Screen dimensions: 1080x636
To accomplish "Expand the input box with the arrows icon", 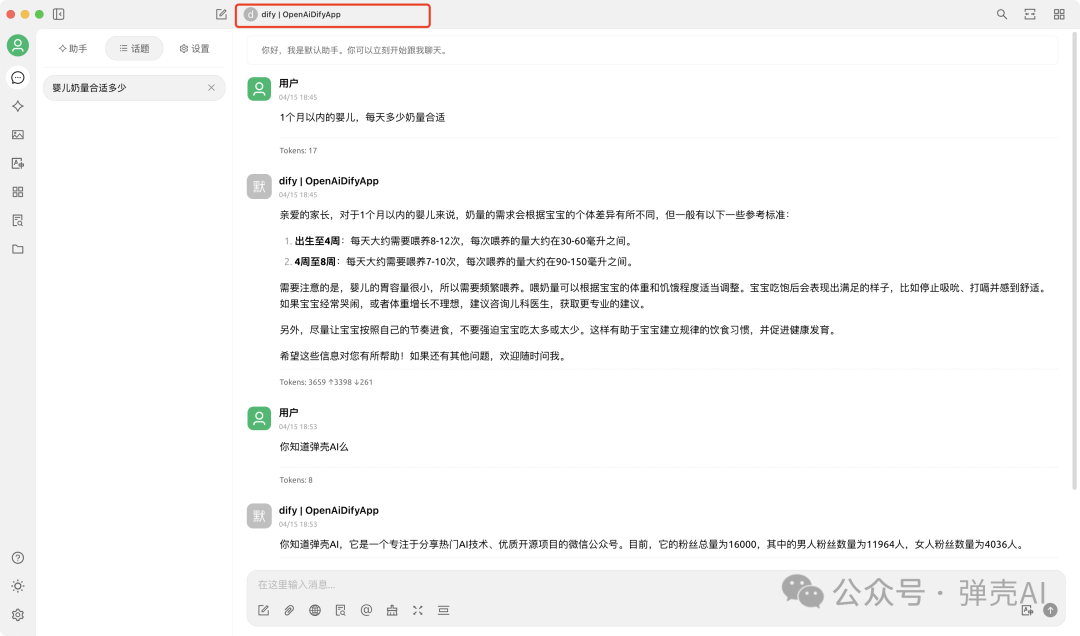I will click(417, 611).
